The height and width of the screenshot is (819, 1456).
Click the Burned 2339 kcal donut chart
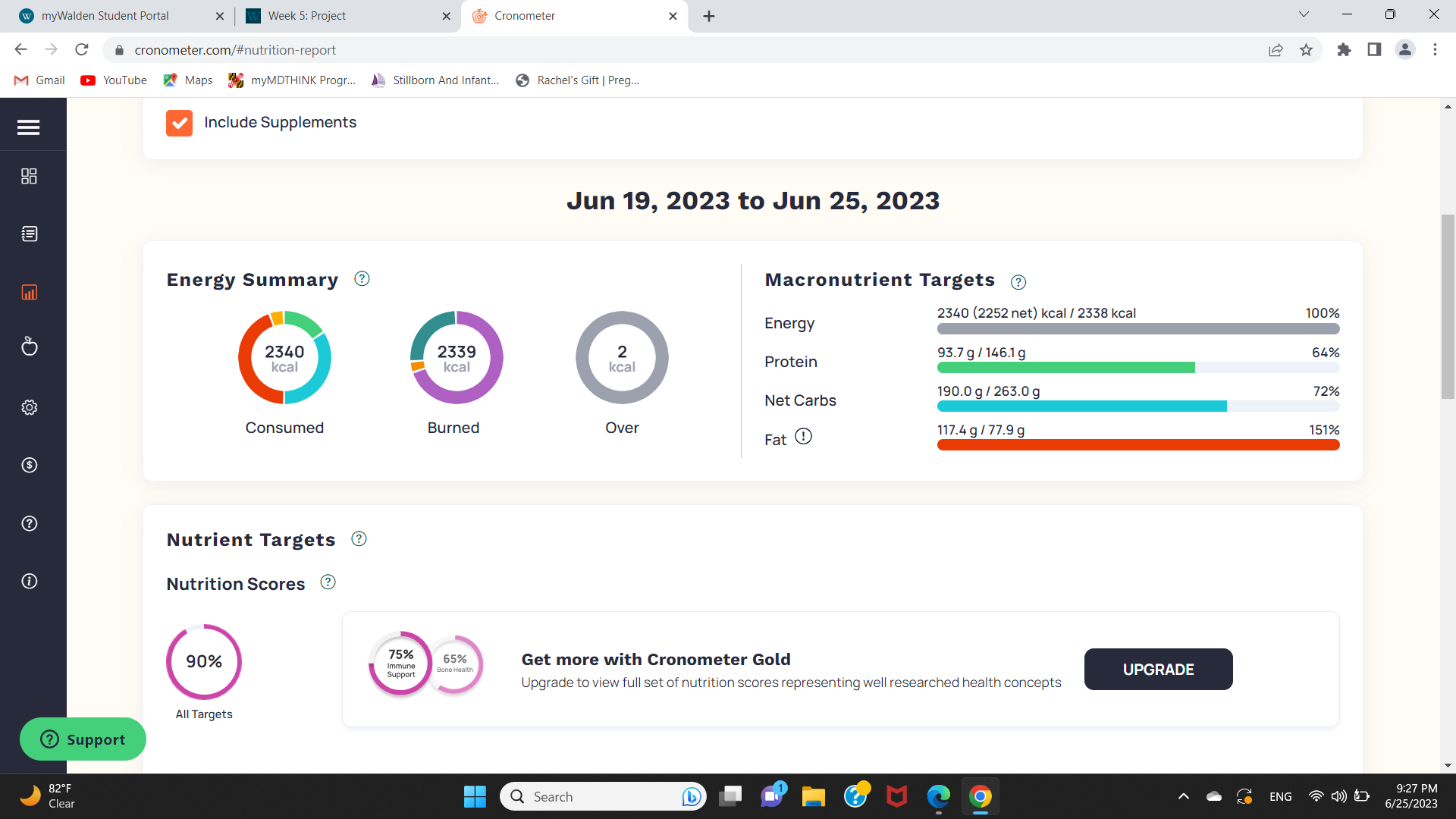[457, 358]
